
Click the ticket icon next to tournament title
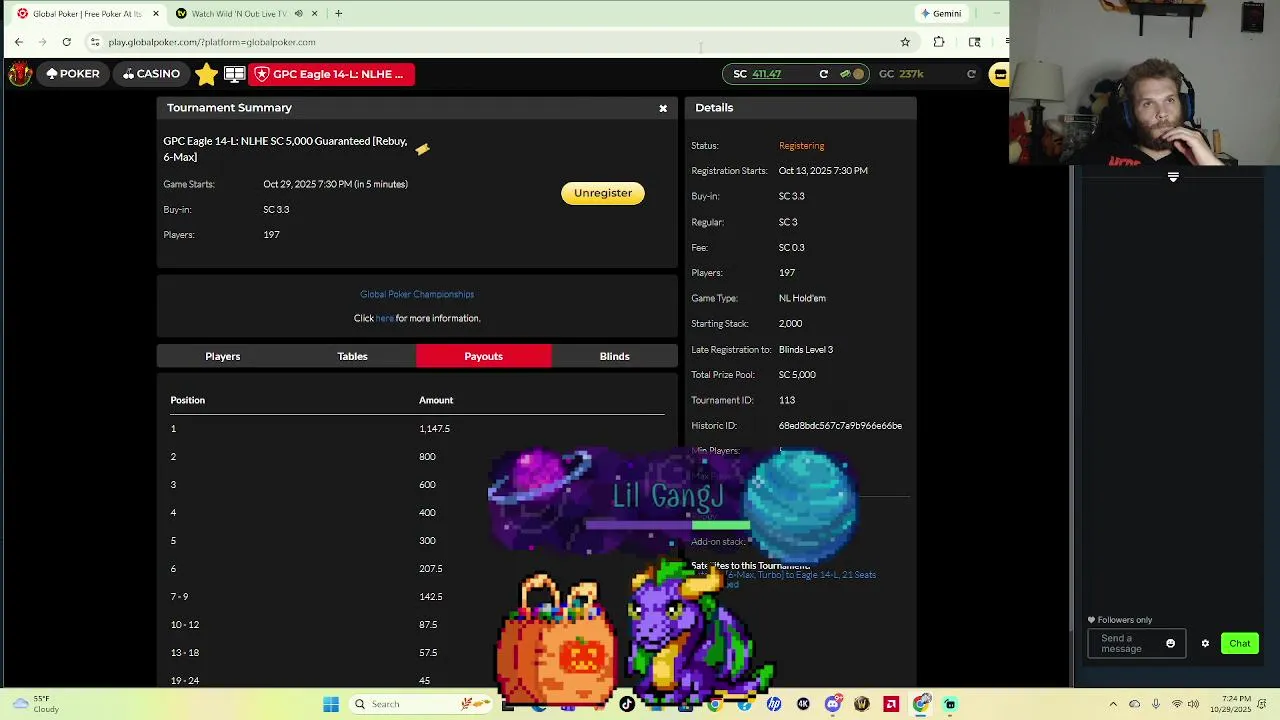tap(423, 149)
